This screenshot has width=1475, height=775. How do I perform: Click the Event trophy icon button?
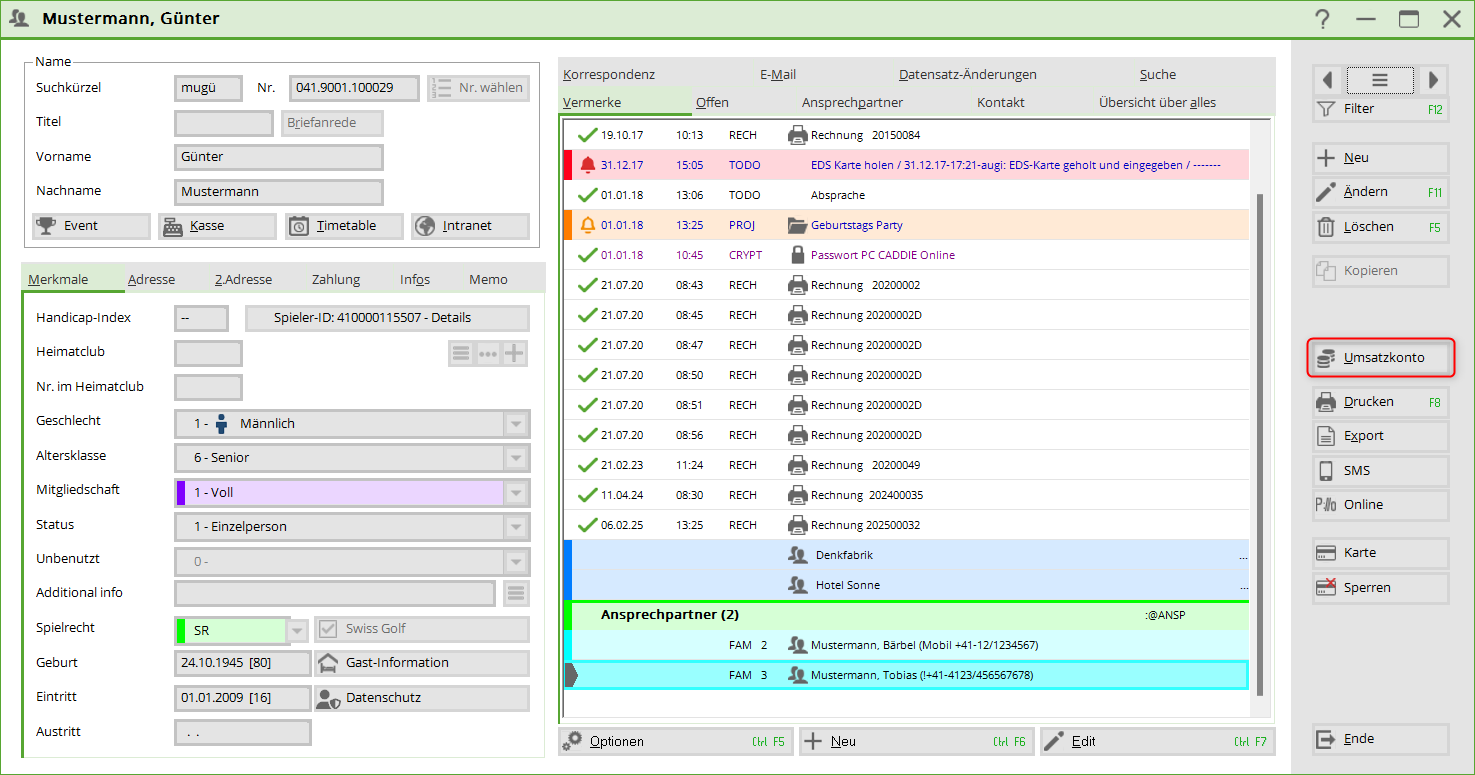coord(45,226)
